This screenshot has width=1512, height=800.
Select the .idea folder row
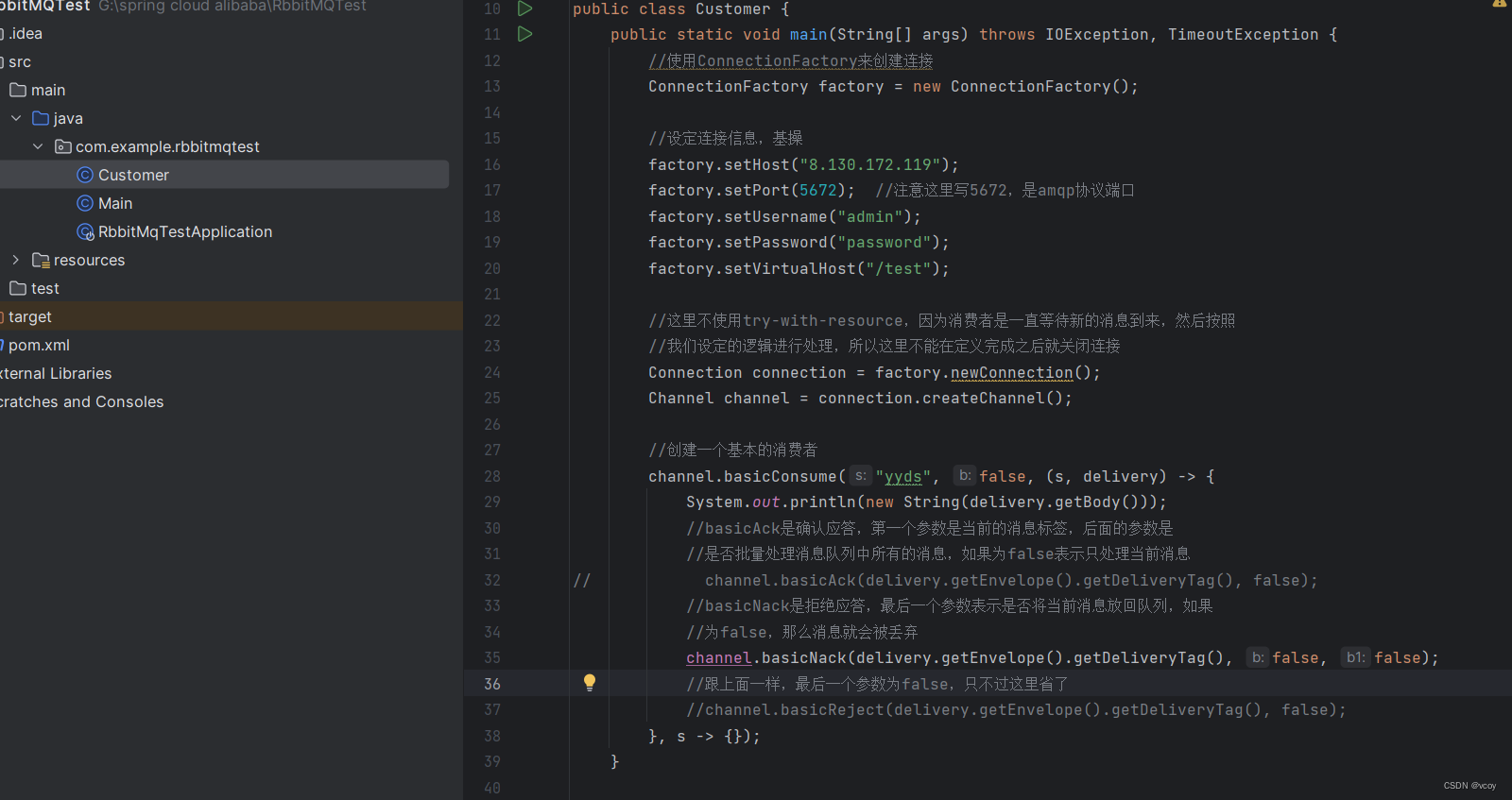click(x=232, y=33)
